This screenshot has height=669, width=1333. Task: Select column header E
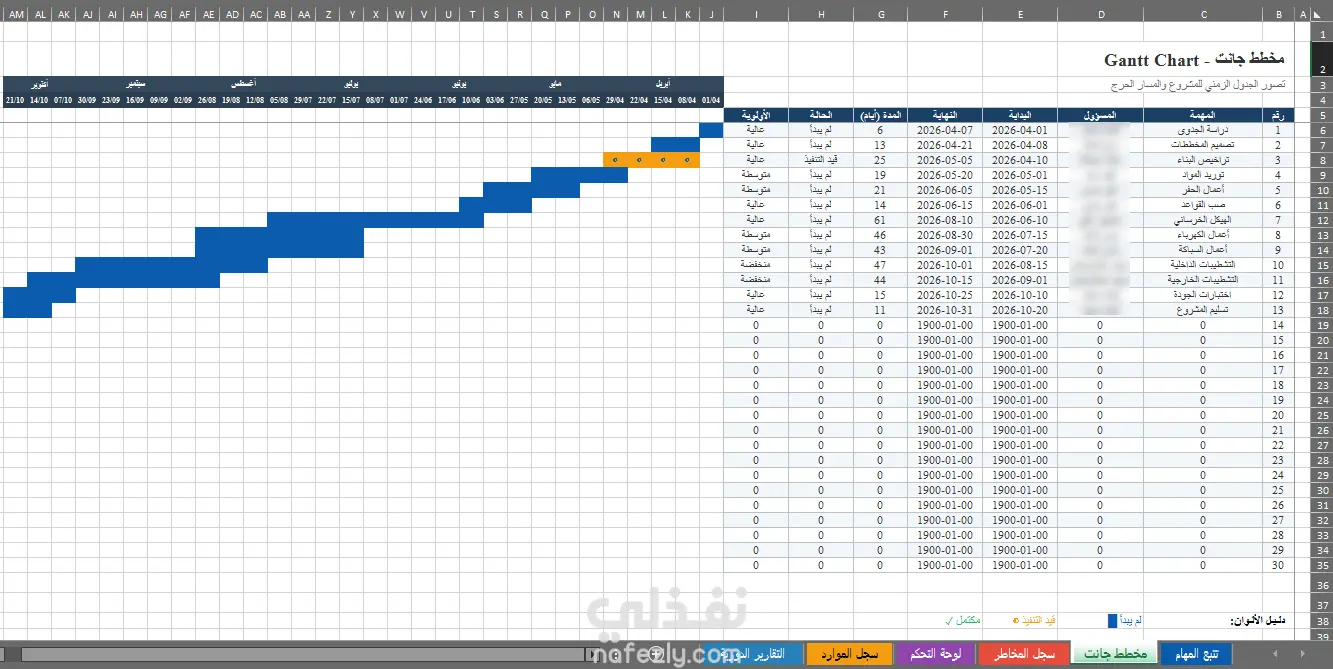[1020, 14]
